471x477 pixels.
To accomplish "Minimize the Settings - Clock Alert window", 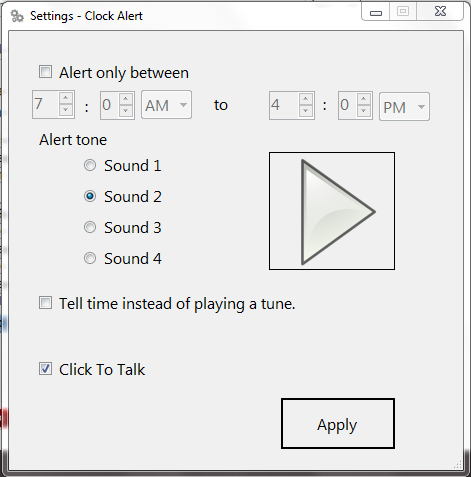I will click(376, 13).
